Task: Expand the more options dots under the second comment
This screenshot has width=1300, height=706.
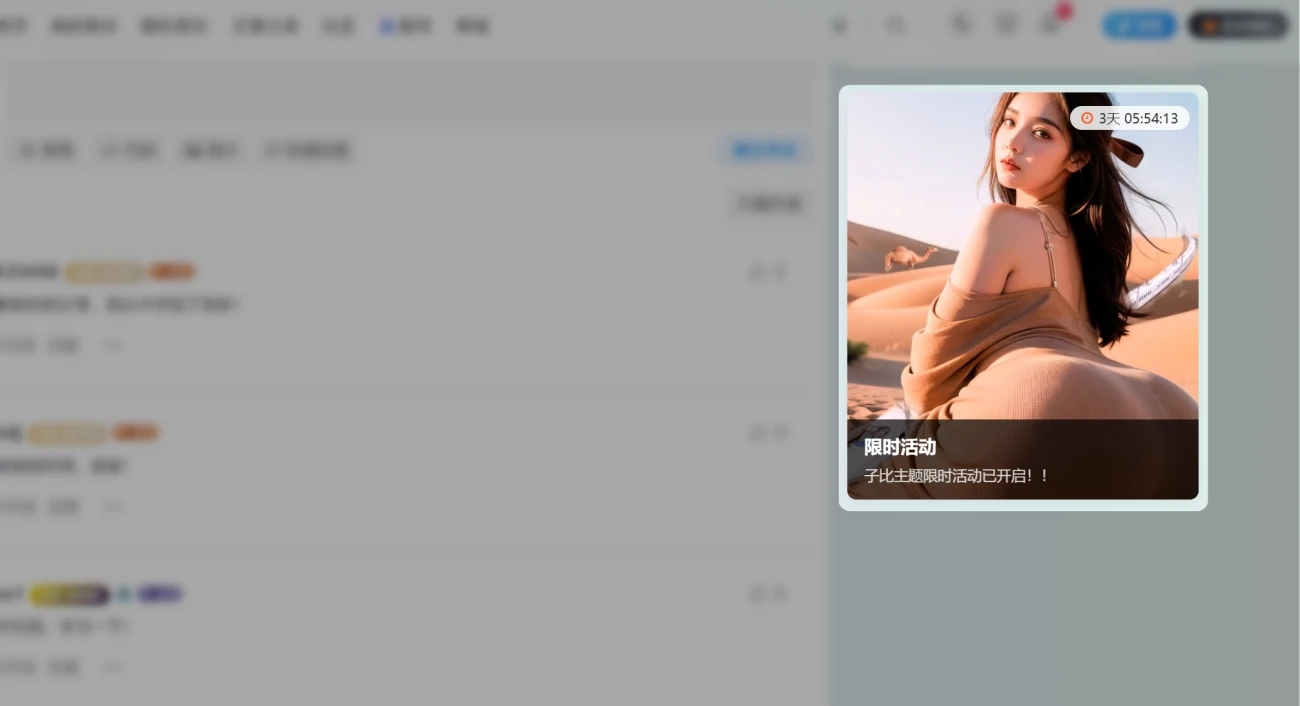Action: point(112,507)
